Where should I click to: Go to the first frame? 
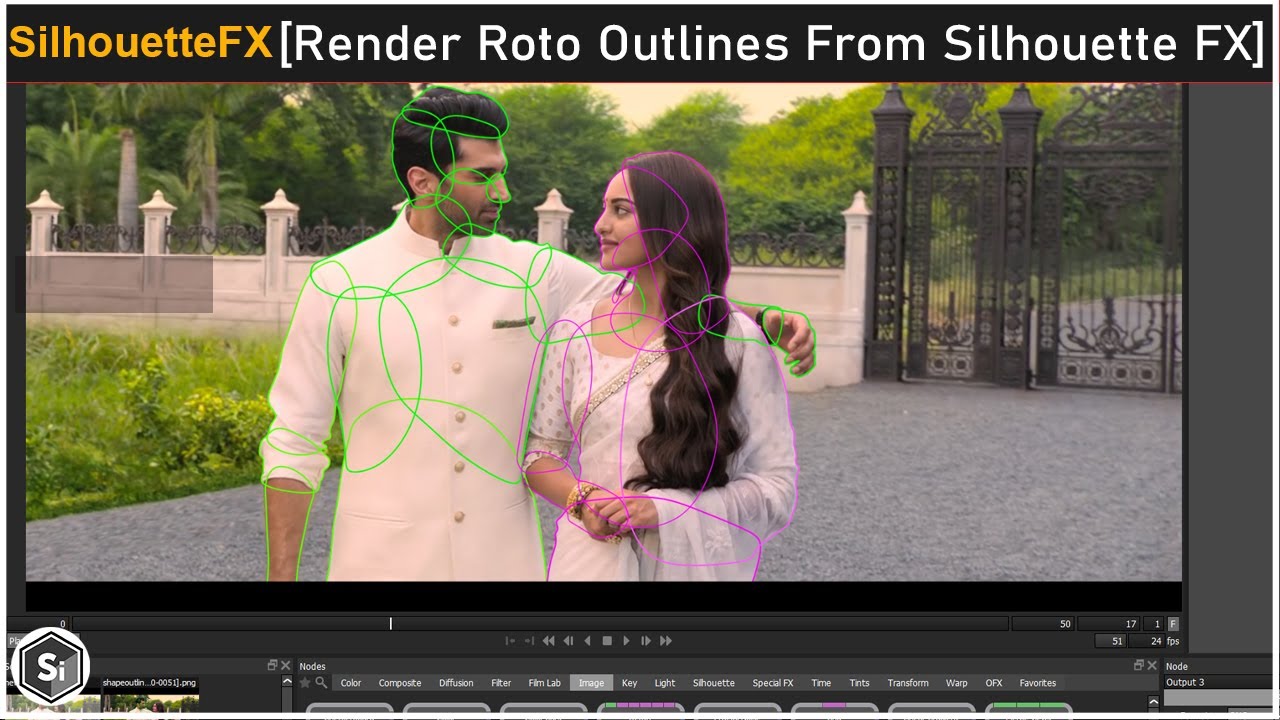click(510, 641)
